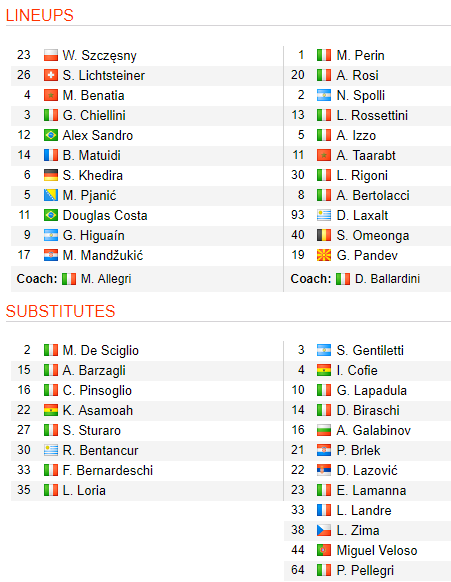Open D. Laxalt player page
The image size is (451, 582).
click(362, 216)
